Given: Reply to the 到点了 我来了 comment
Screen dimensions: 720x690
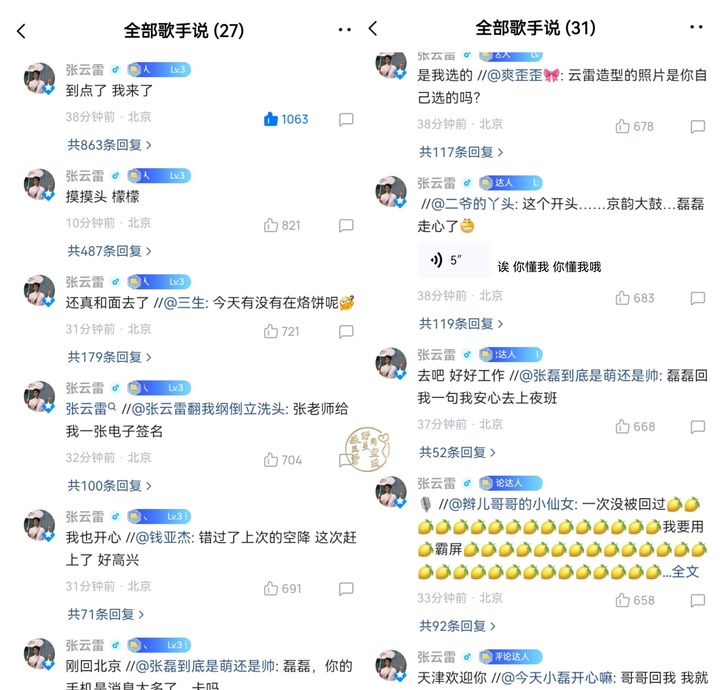Looking at the screenshot, I should pyautogui.click(x=346, y=119).
